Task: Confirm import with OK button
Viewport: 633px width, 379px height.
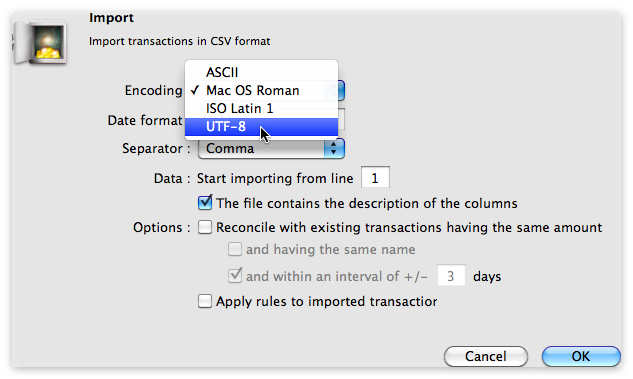Action: 581,356
